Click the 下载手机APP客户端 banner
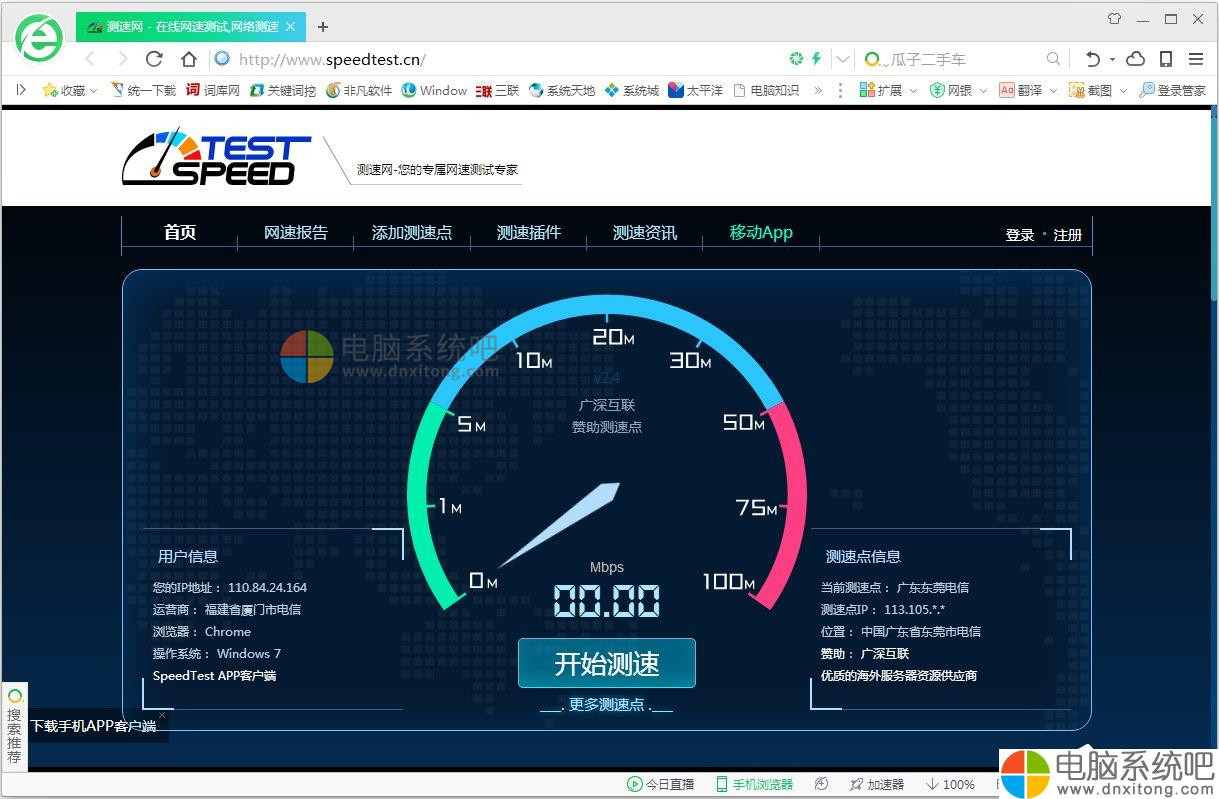The image size is (1219, 799). (93, 726)
